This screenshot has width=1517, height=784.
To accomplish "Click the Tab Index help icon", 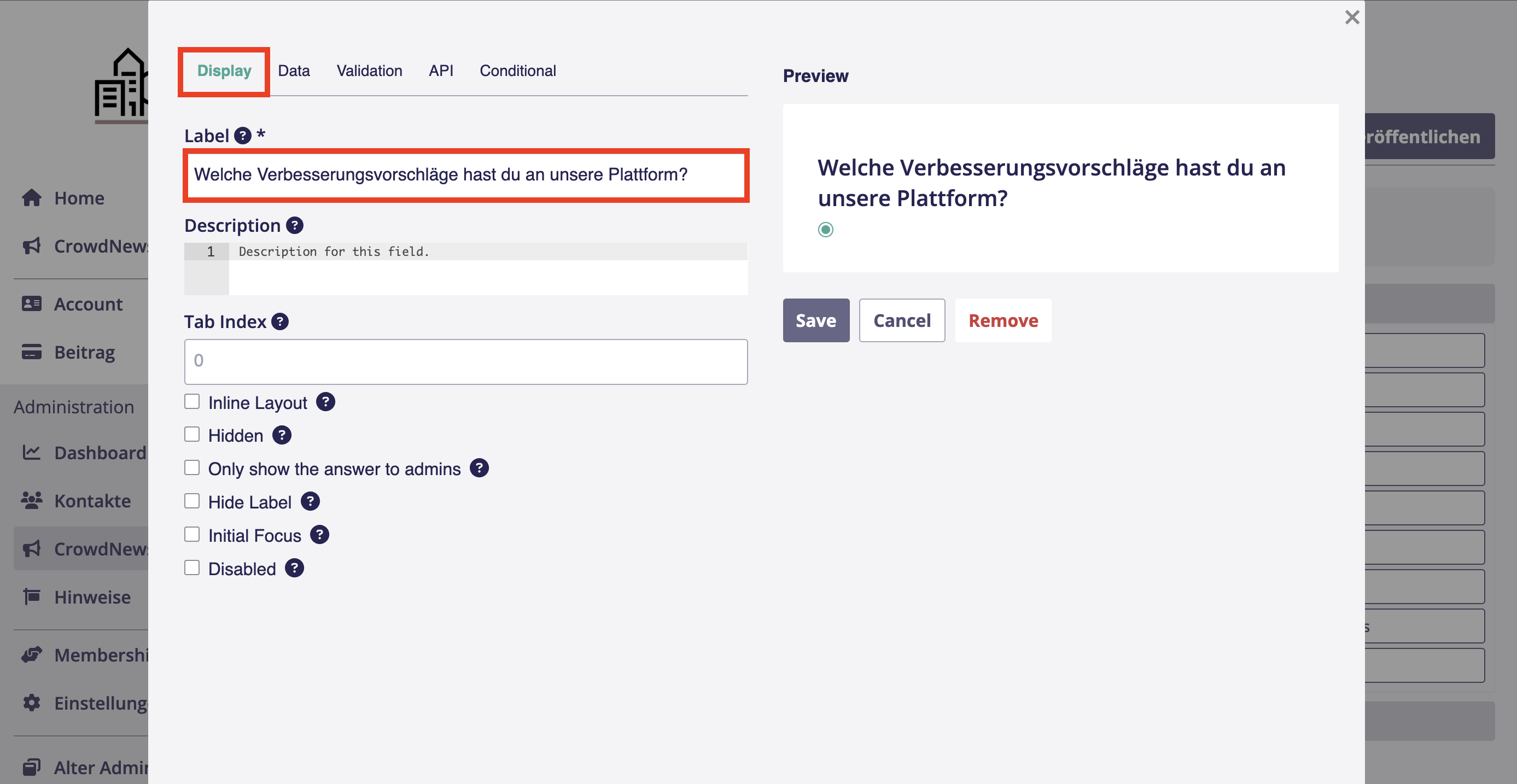I will [280, 321].
